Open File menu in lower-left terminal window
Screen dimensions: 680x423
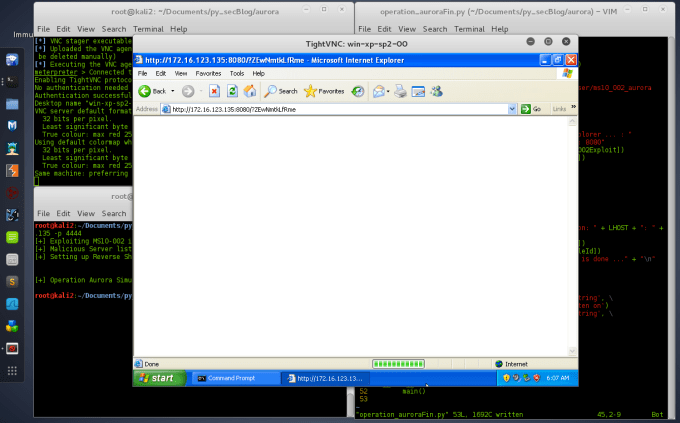point(43,213)
